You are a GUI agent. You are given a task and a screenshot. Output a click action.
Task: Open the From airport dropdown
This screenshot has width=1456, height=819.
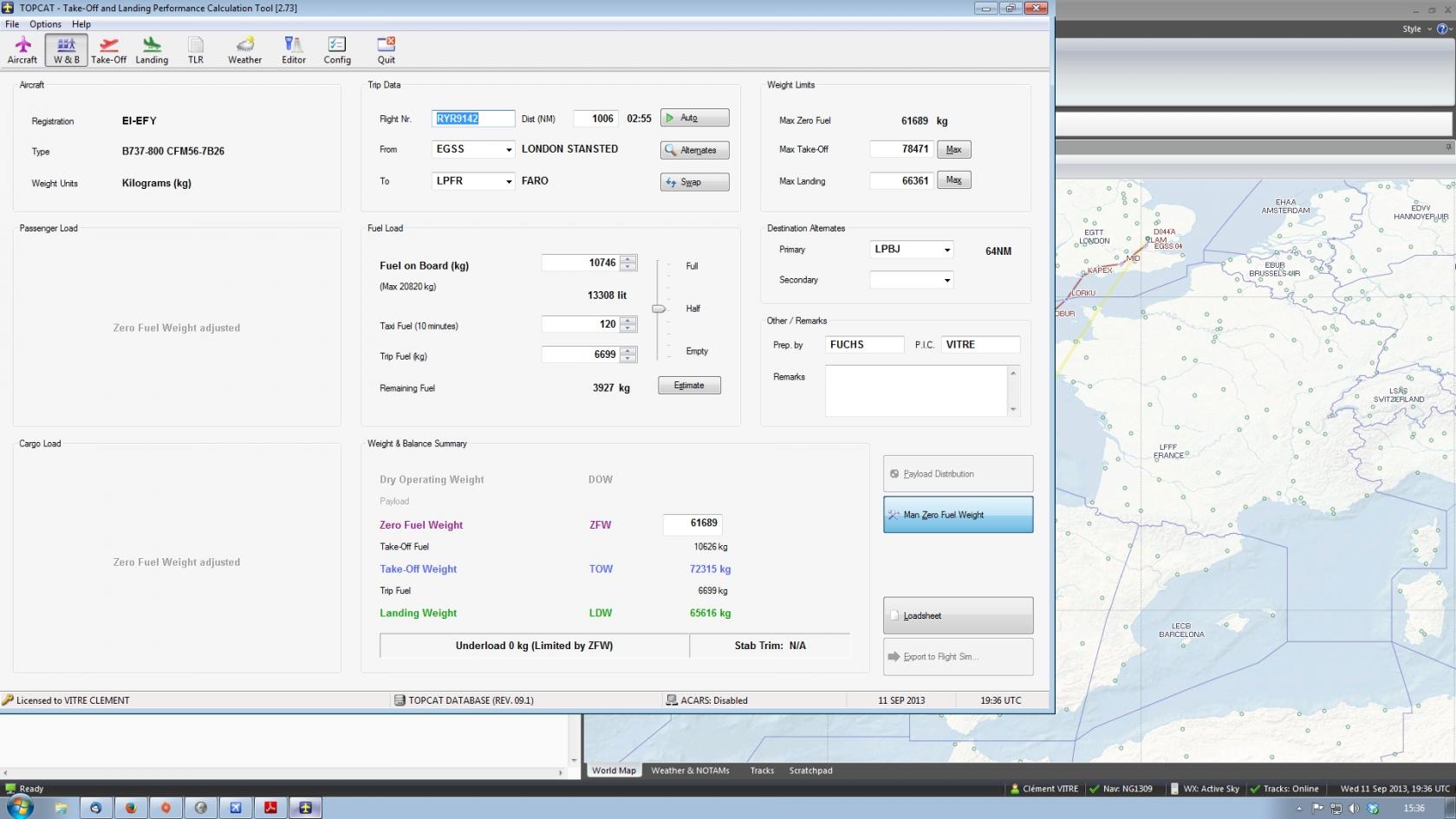pyautogui.click(x=509, y=150)
